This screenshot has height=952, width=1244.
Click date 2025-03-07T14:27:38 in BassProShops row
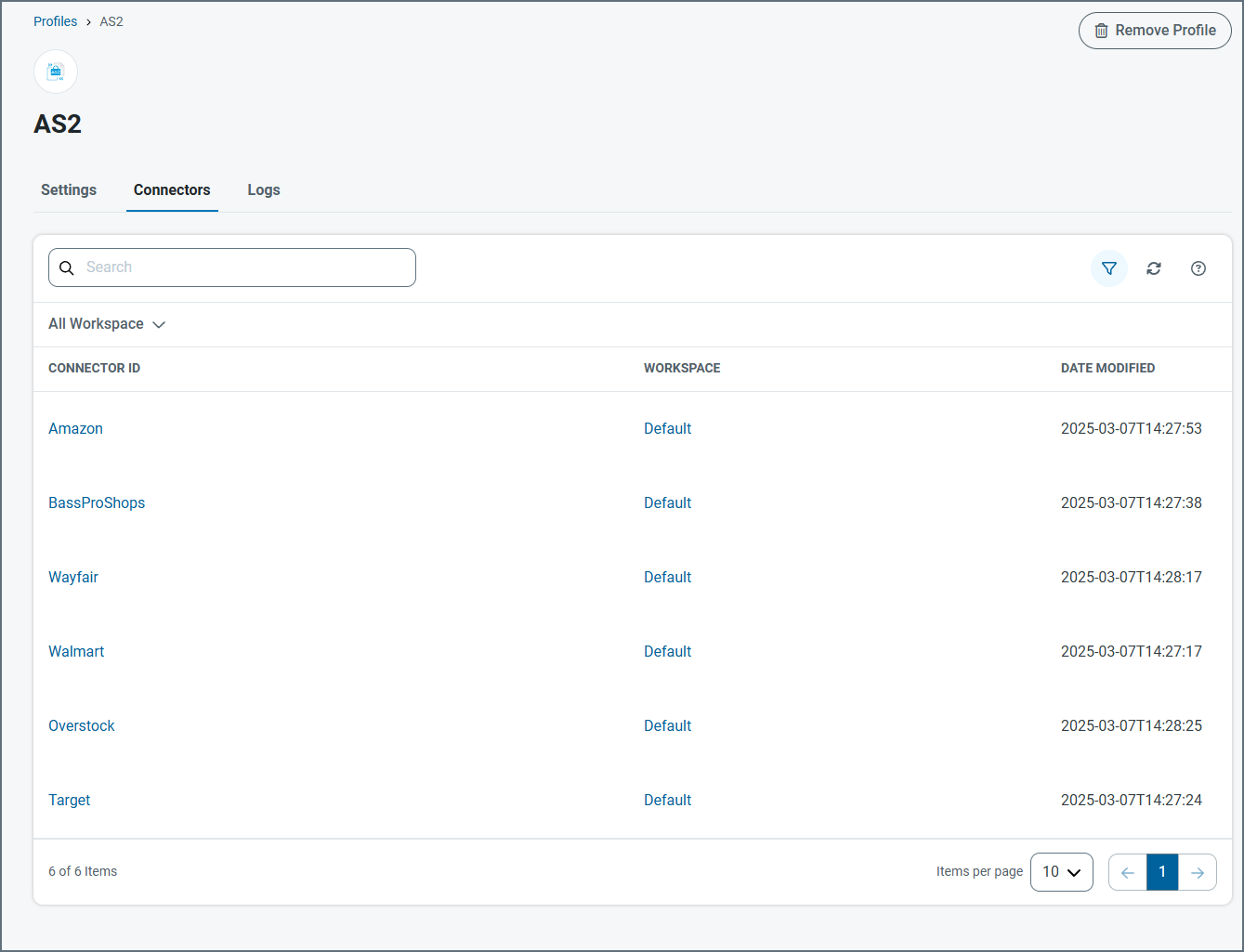pos(1131,502)
